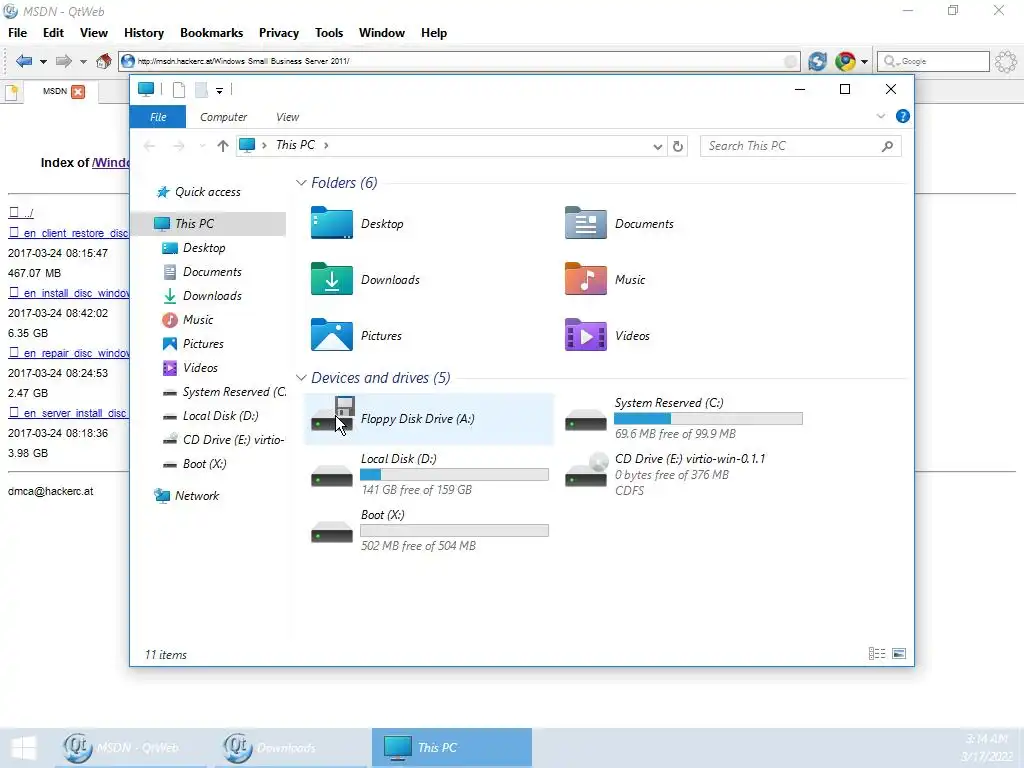
Task: Open a new tab in QtWeb
Action: (11, 92)
